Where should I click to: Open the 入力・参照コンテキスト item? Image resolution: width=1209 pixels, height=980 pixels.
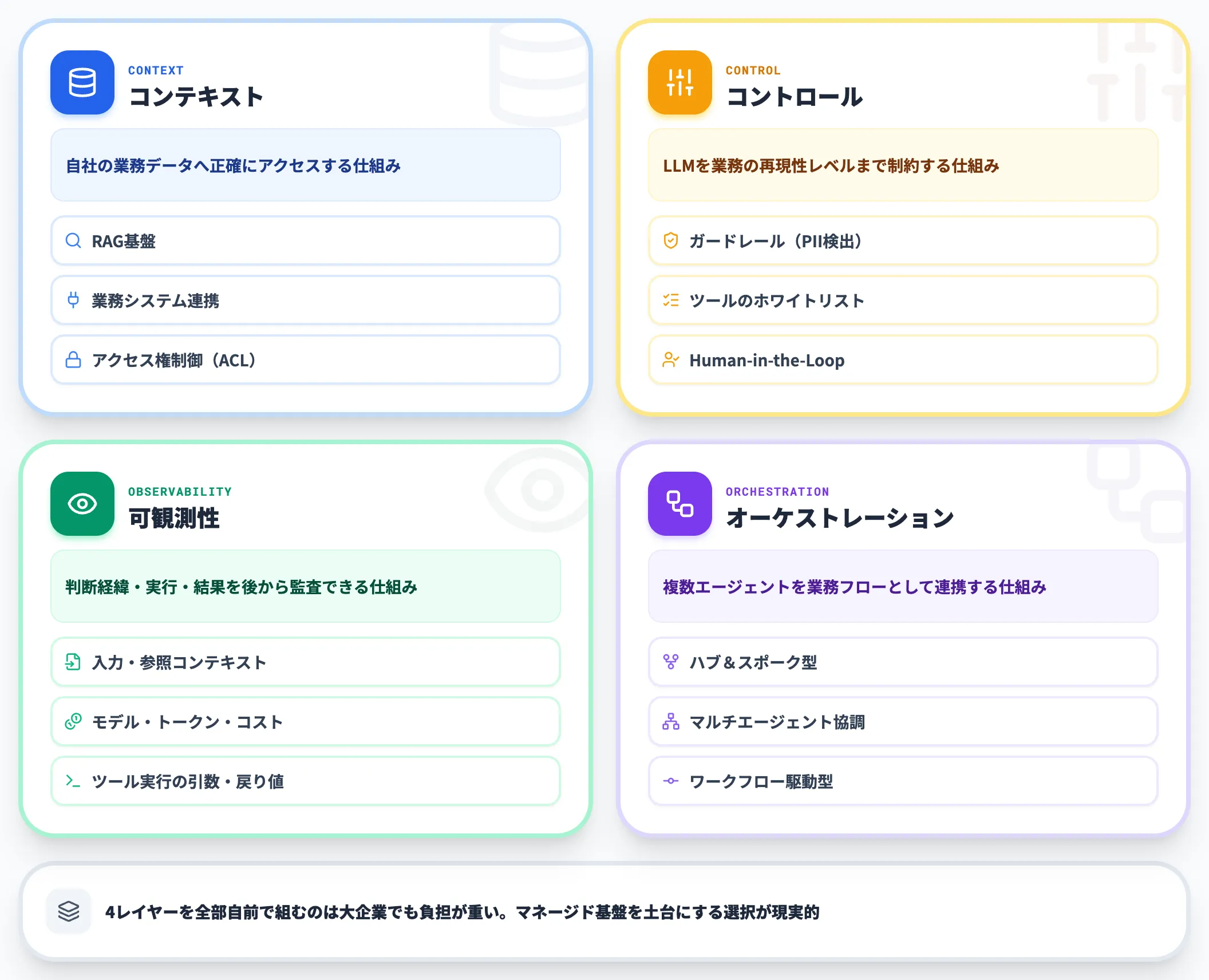pyautogui.click(x=306, y=662)
